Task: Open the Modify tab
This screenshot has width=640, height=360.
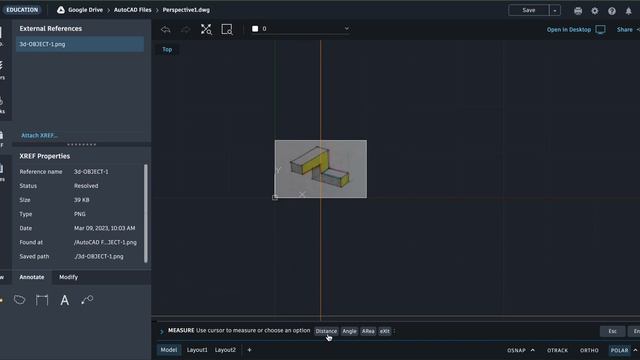Action: [68, 277]
